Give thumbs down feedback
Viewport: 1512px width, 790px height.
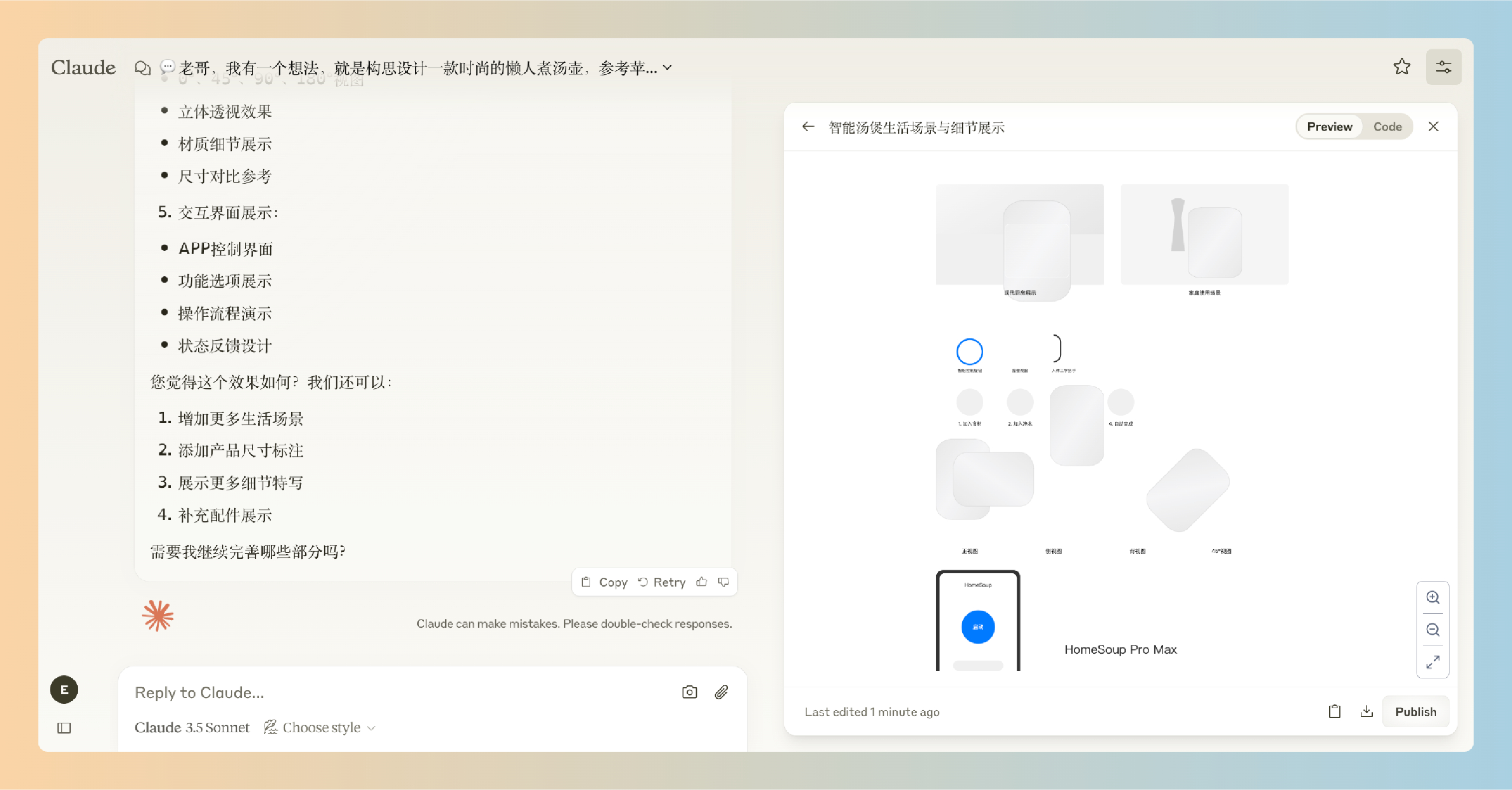point(724,582)
